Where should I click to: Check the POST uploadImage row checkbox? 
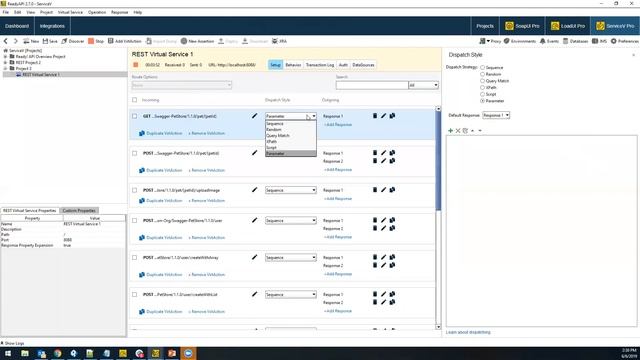click(134, 190)
